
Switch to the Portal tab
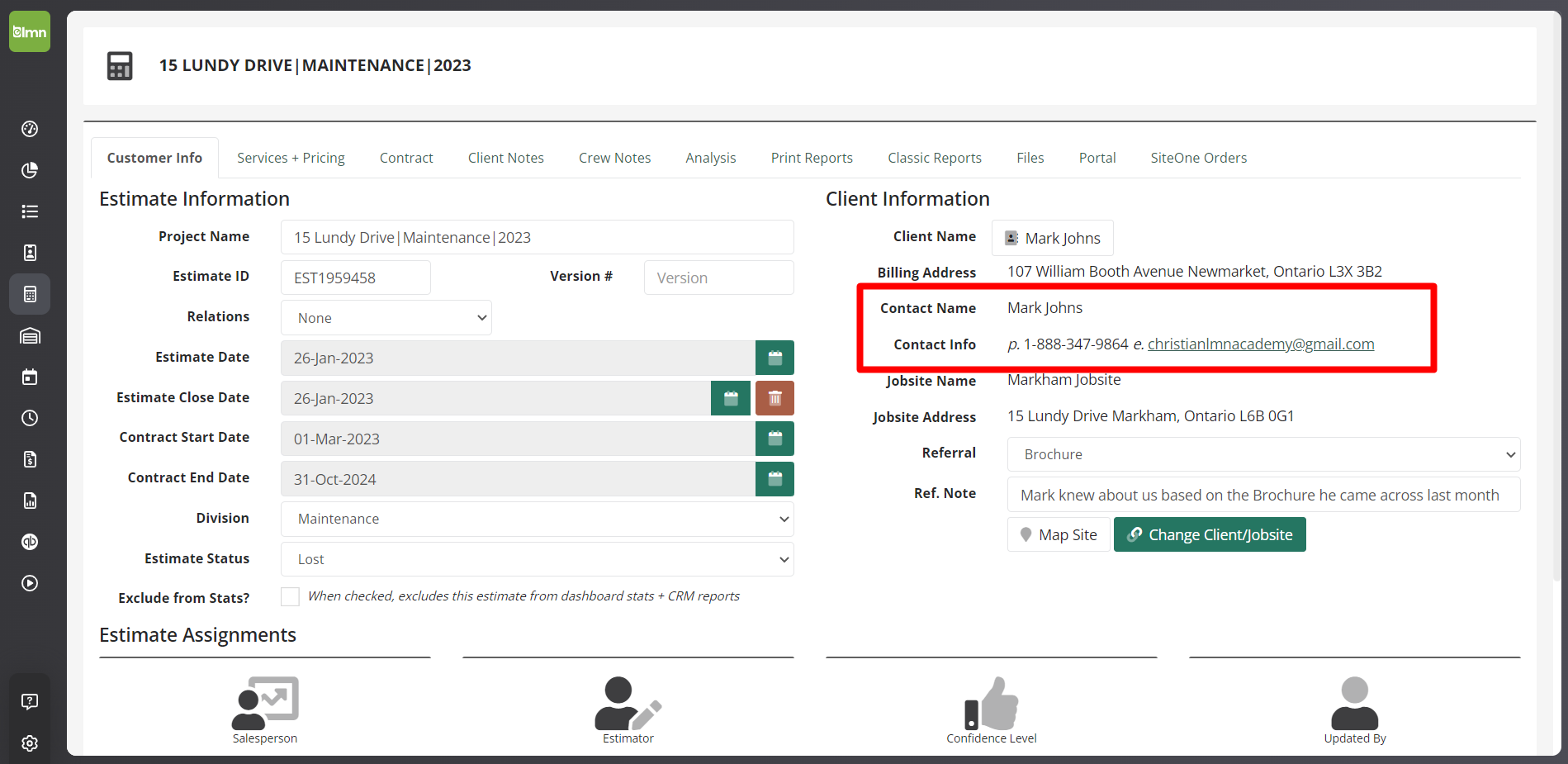point(1097,158)
